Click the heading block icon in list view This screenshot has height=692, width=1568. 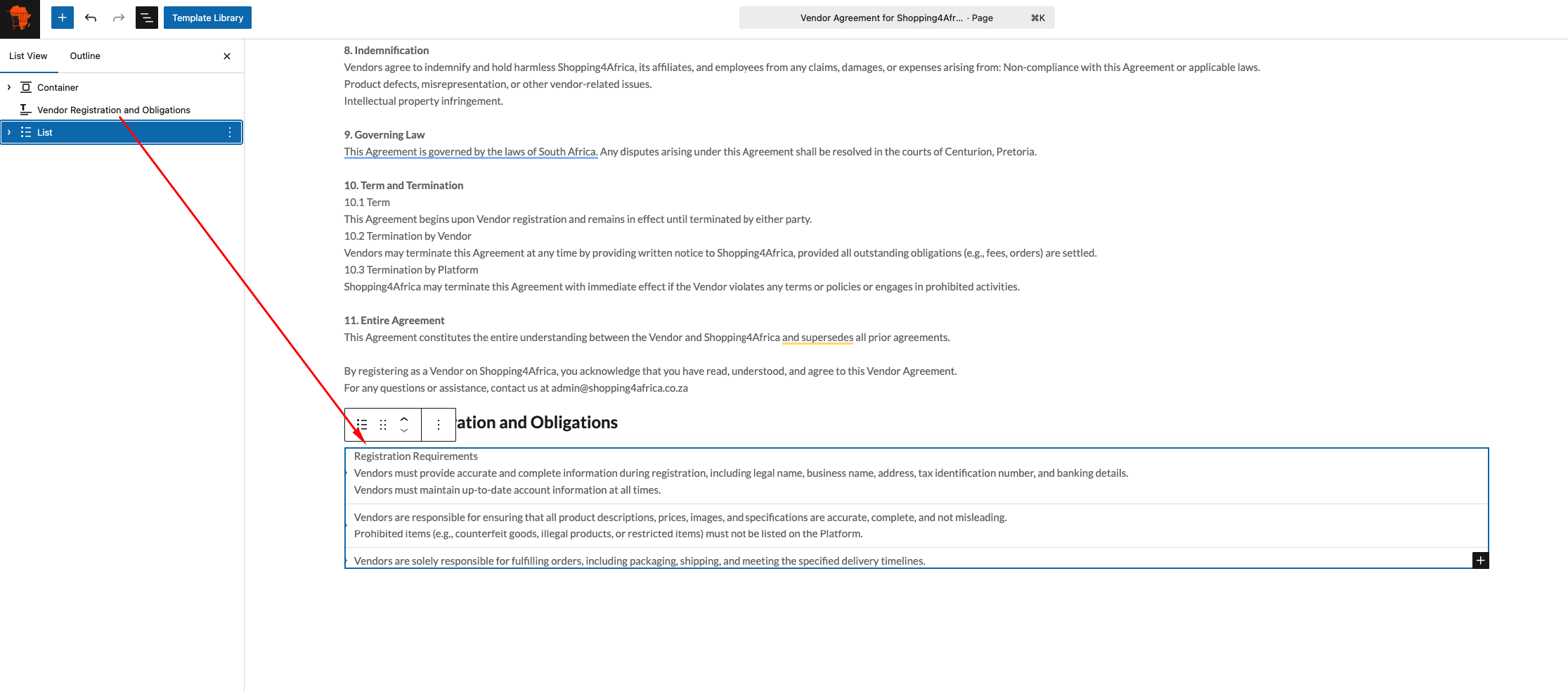click(x=26, y=110)
